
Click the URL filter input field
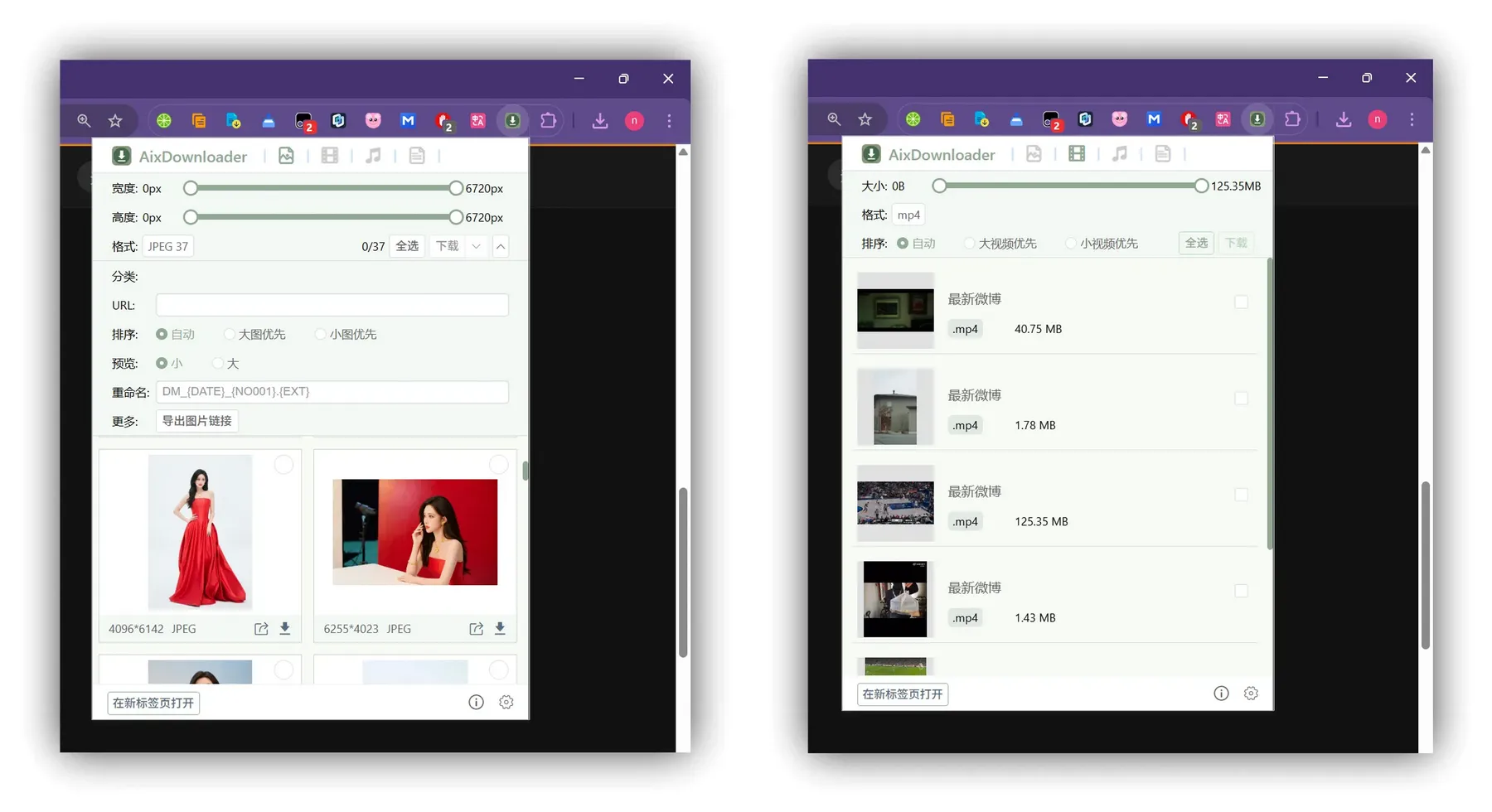tap(332, 305)
